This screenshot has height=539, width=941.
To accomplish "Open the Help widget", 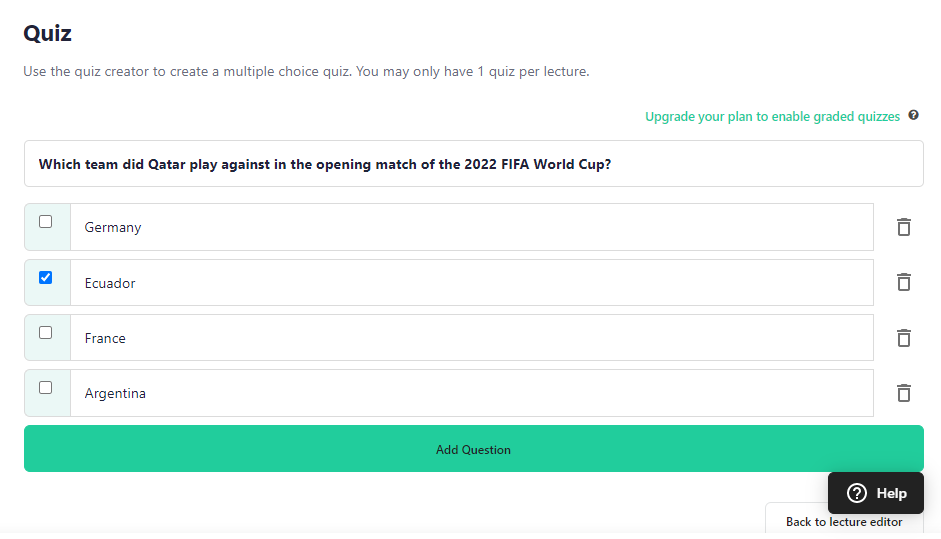I will [876, 493].
